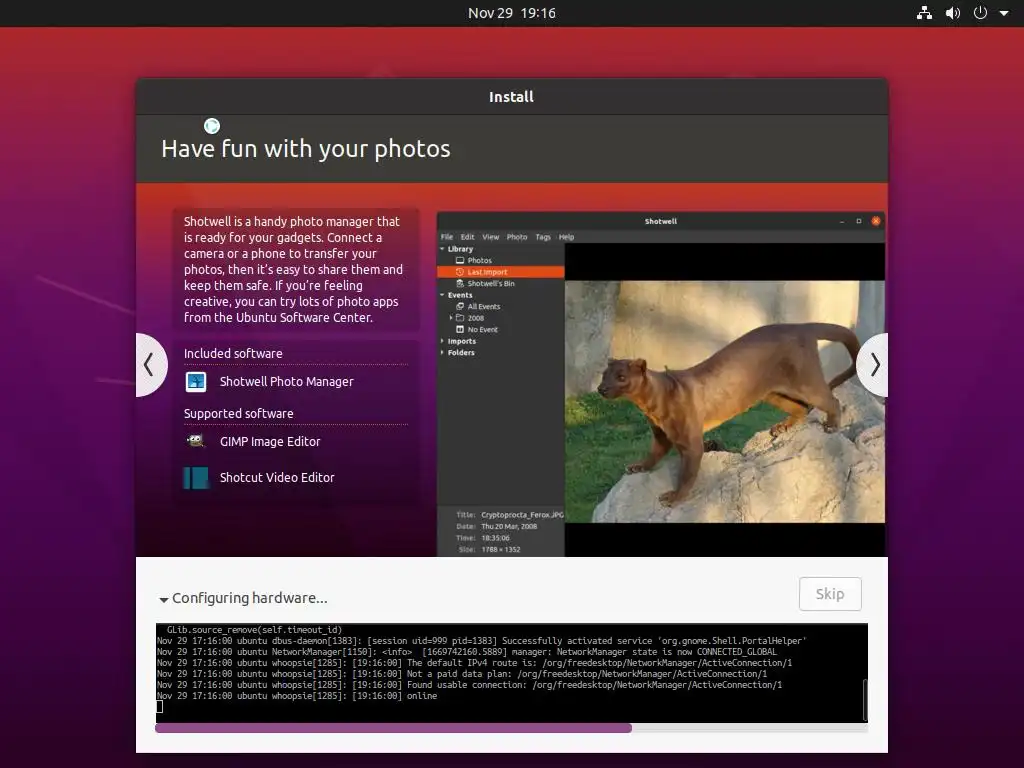Collapse the Configuring hardware details triangle
1024x768 pixels.
(x=164, y=600)
